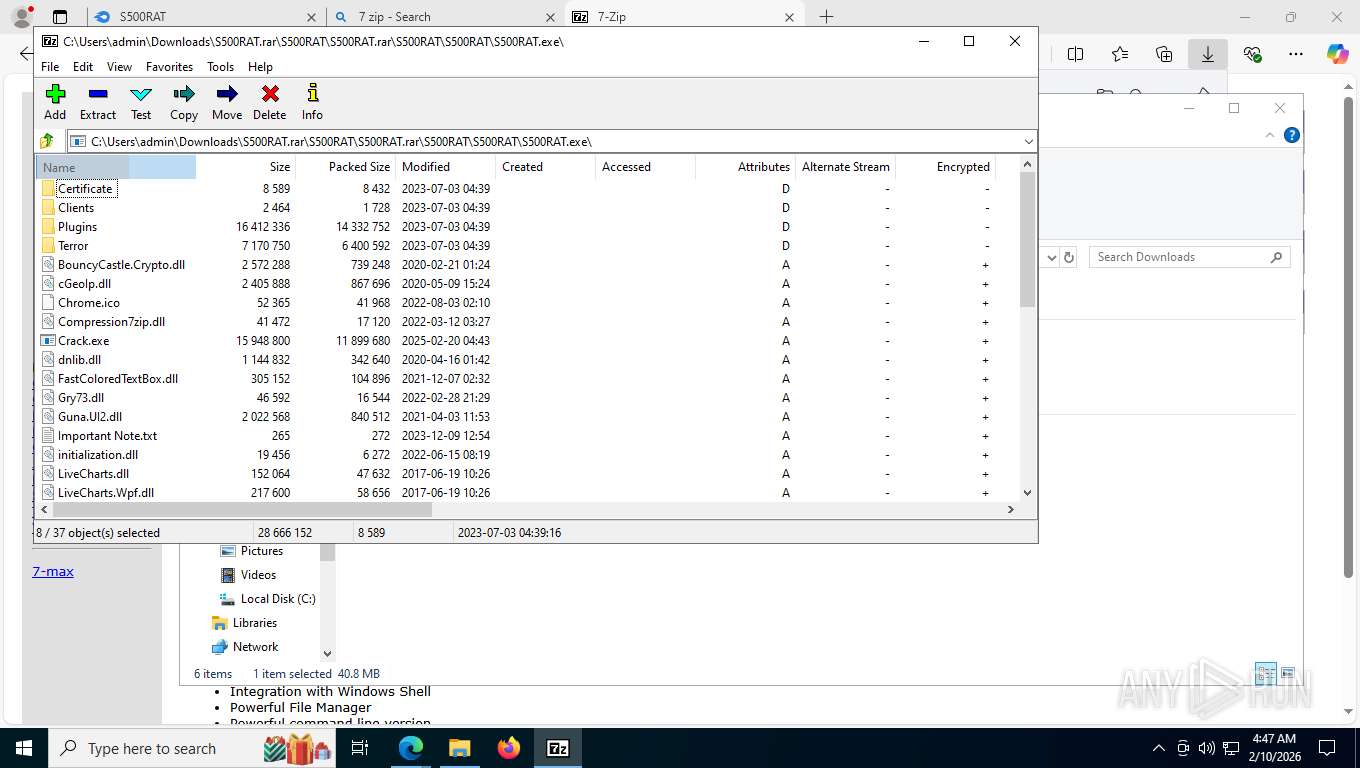
Task: Click the red Delete icon
Action: pyautogui.click(x=270, y=94)
